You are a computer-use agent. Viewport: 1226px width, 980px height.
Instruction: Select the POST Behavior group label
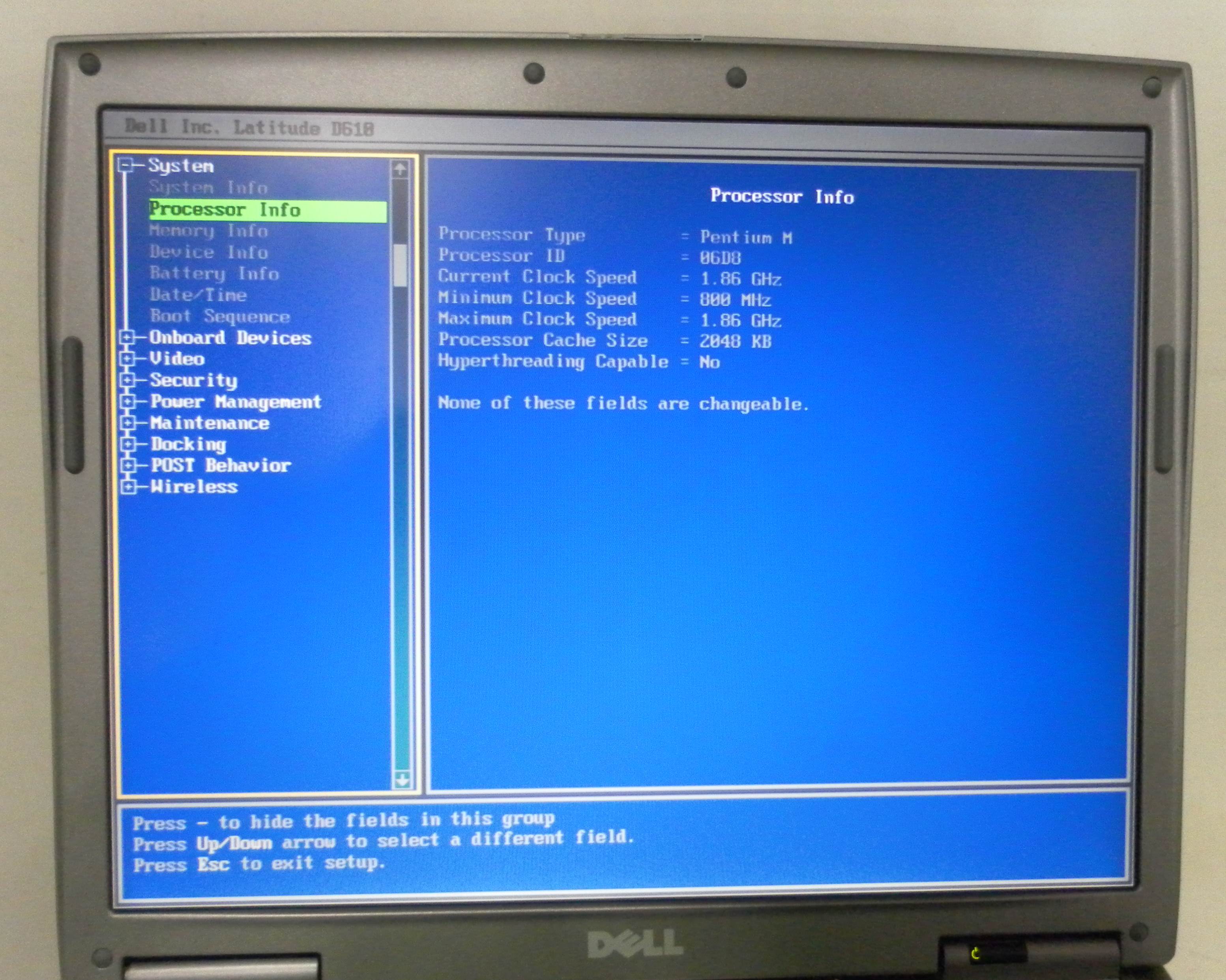point(221,466)
